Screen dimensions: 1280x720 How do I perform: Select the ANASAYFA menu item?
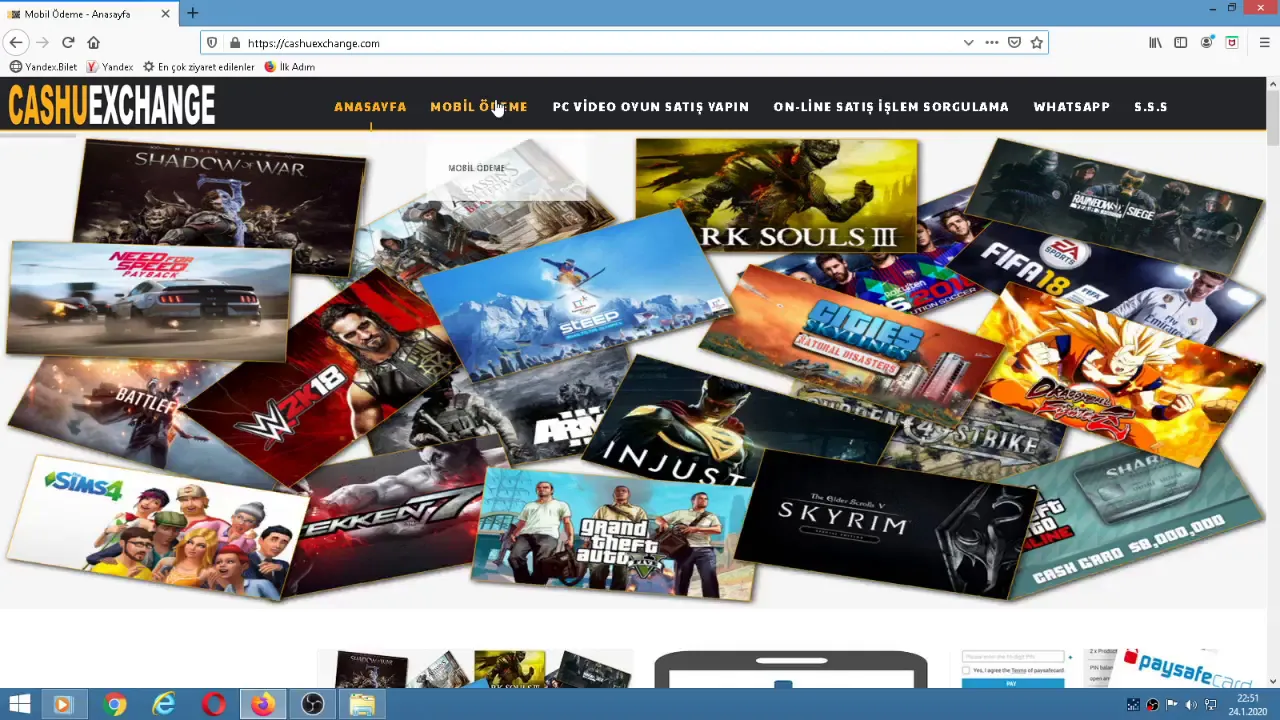370,106
